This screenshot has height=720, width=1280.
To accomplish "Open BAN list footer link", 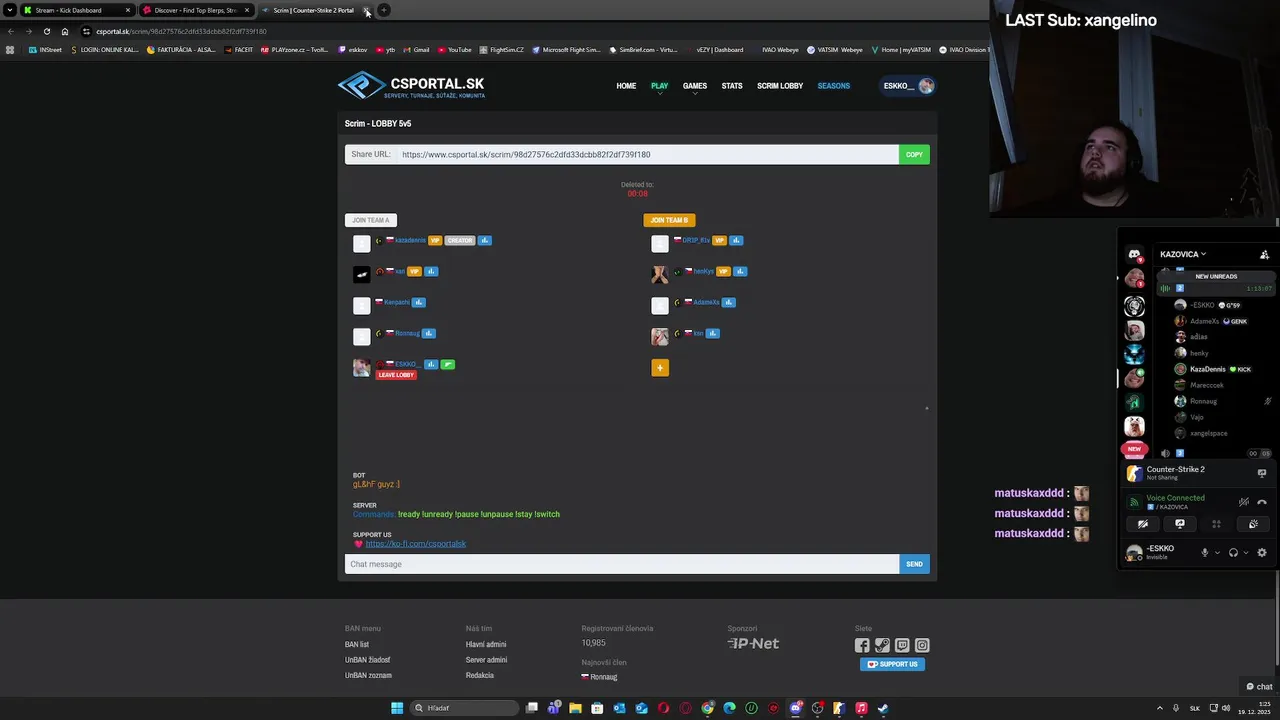I will [357, 645].
